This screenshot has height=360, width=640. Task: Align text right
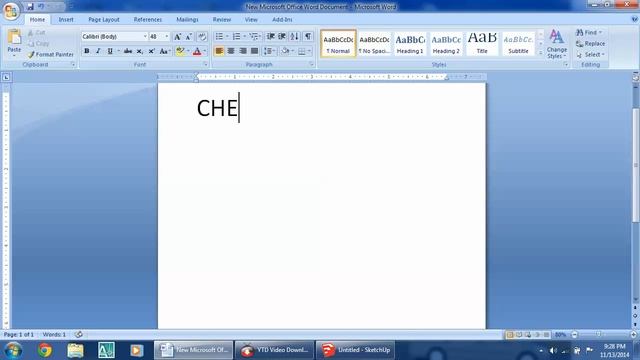tap(243, 51)
